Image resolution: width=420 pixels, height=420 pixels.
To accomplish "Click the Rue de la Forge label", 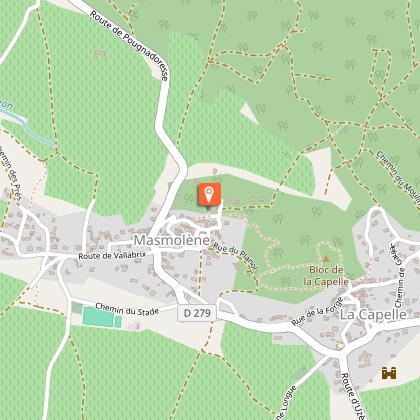I will 317,311.
